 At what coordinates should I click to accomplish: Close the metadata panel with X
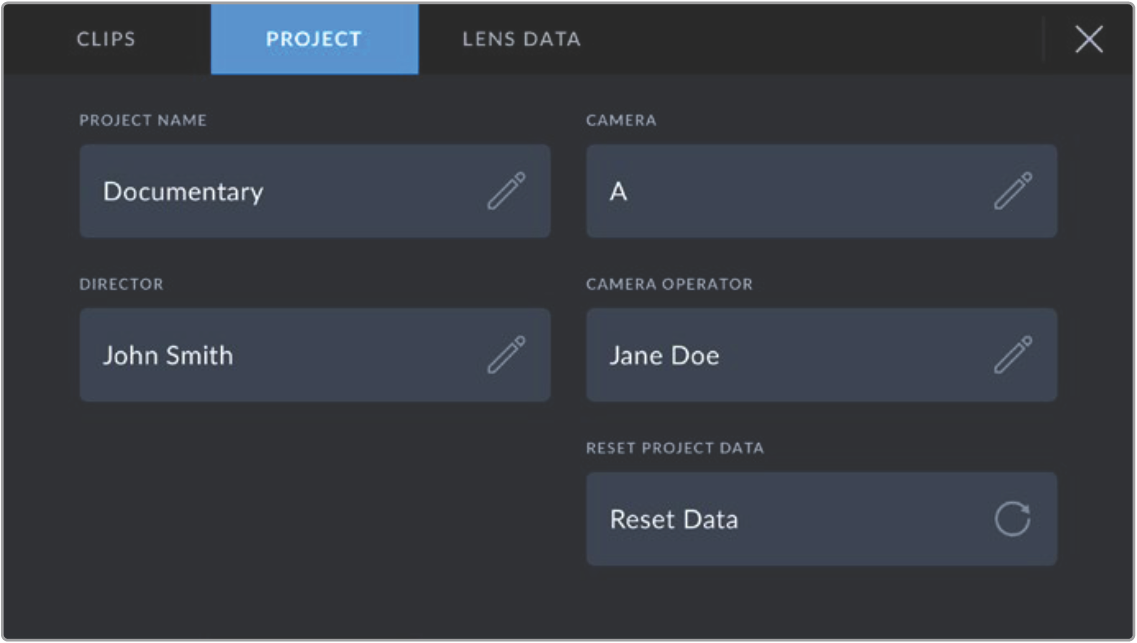(1088, 40)
